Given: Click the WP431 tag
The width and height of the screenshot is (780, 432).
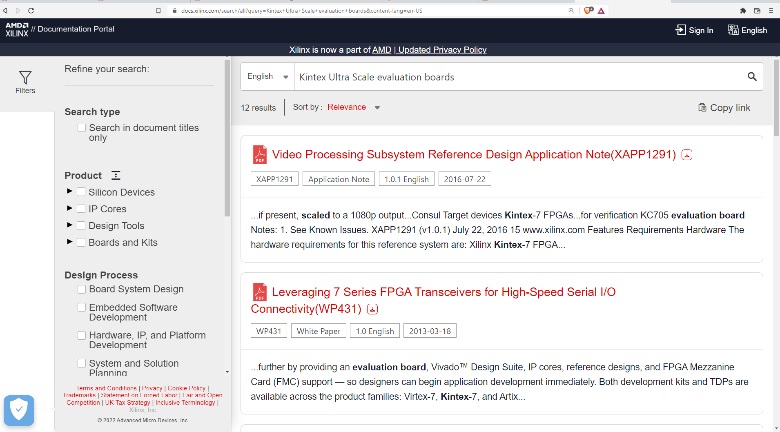Looking at the screenshot, I should pos(269,331).
